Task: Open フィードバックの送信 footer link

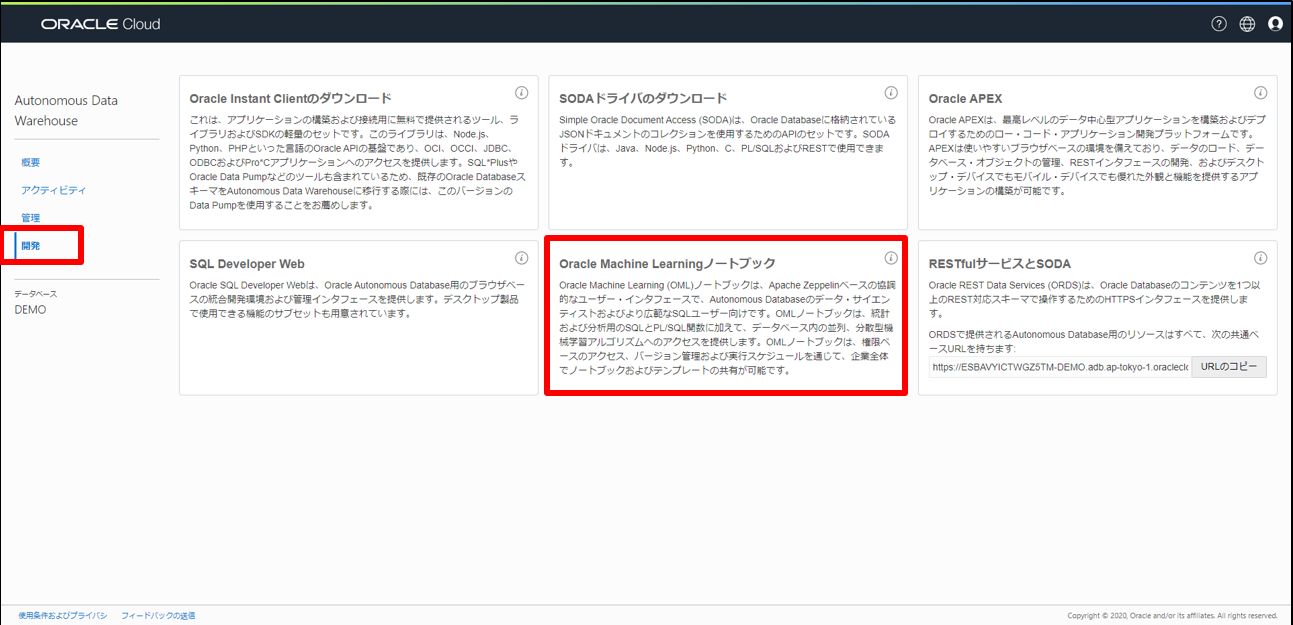Action: coord(158,615)
